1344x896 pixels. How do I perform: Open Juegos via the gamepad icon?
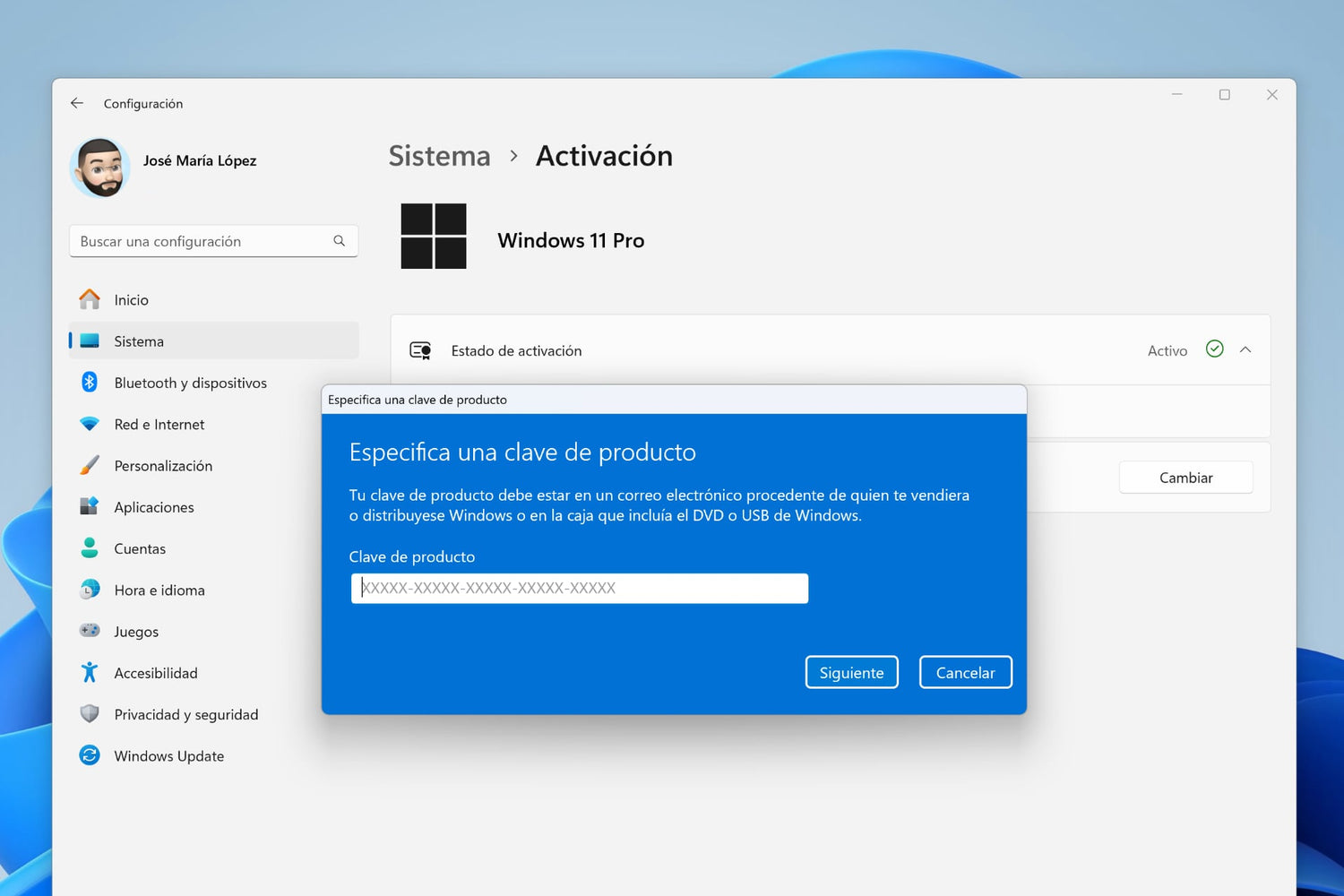click(90, 631)
